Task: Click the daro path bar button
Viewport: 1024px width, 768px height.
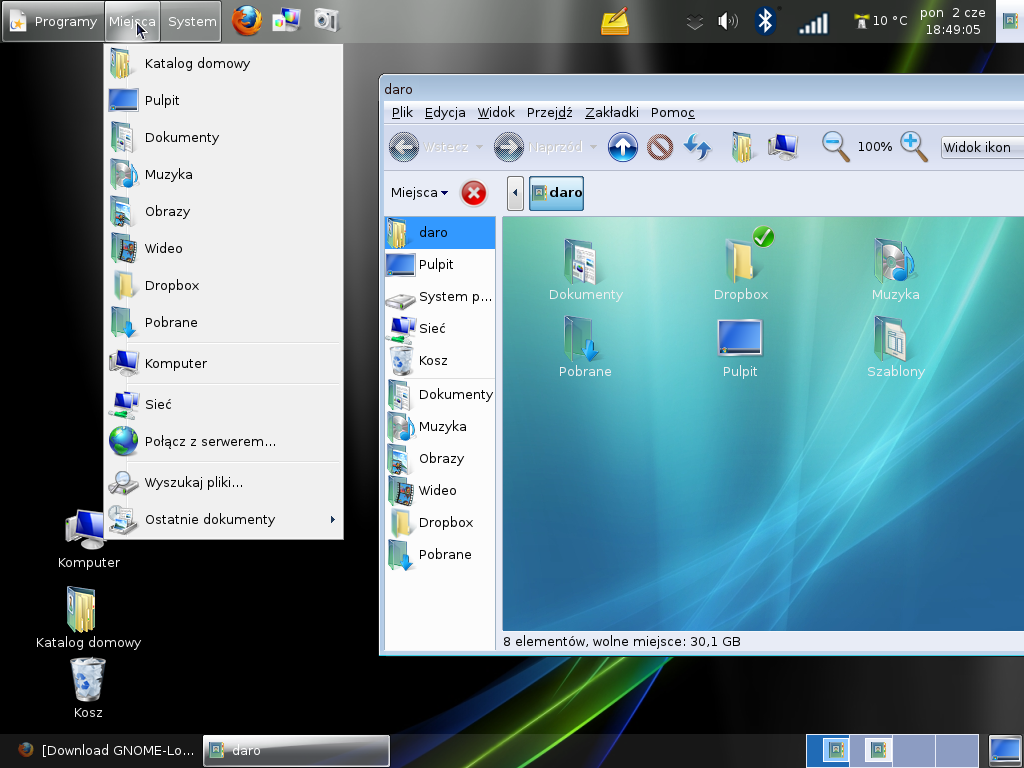Action: [556, 193]
